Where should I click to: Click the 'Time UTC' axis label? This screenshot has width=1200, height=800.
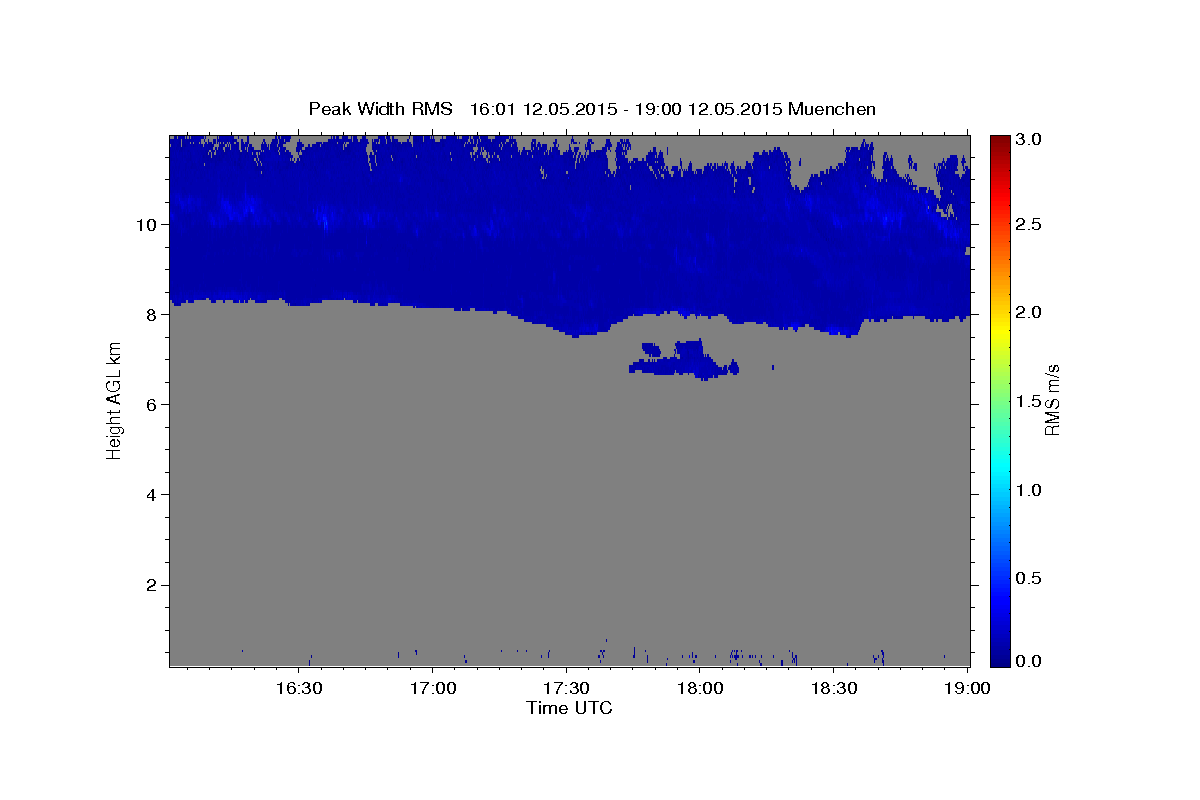coord(569,708)
